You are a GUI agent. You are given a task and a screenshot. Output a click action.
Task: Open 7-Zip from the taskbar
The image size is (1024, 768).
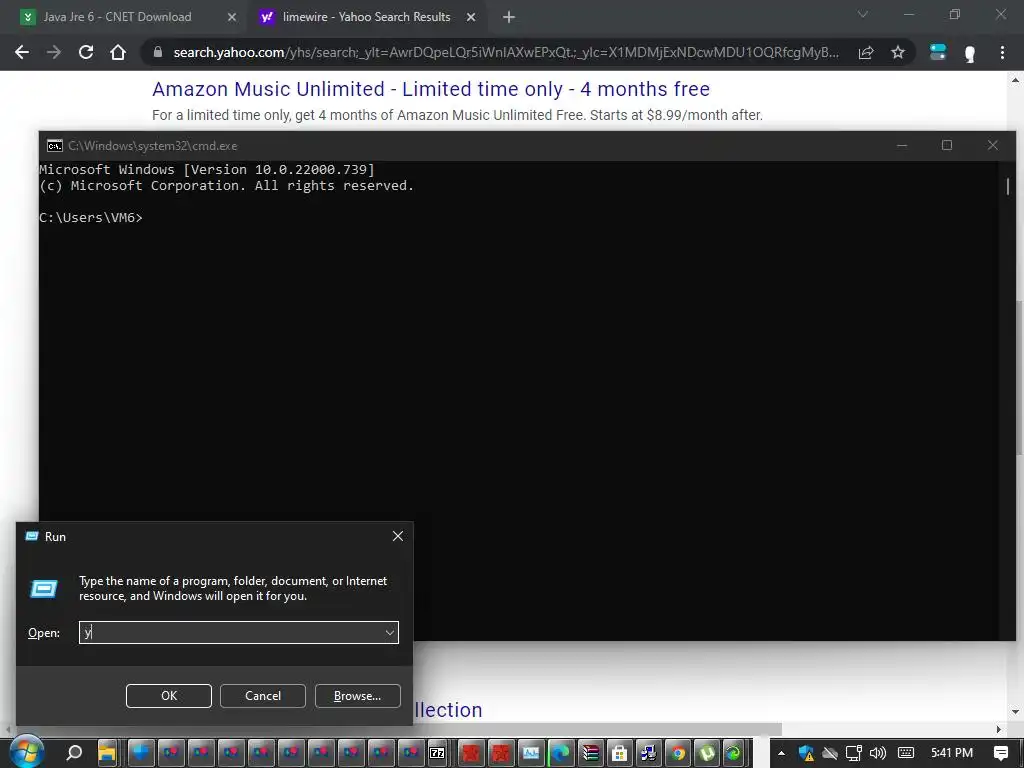pos(437,753)
